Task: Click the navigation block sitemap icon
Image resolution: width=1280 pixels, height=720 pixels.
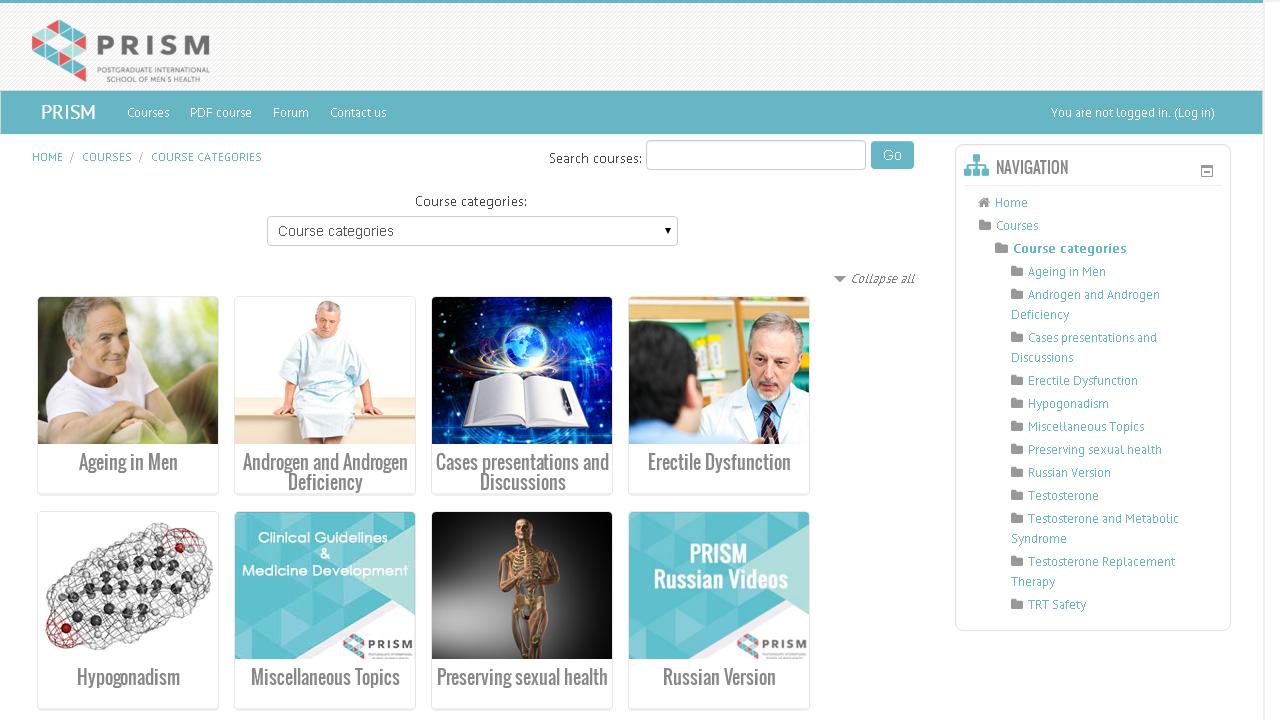Action: pos(976,167)
